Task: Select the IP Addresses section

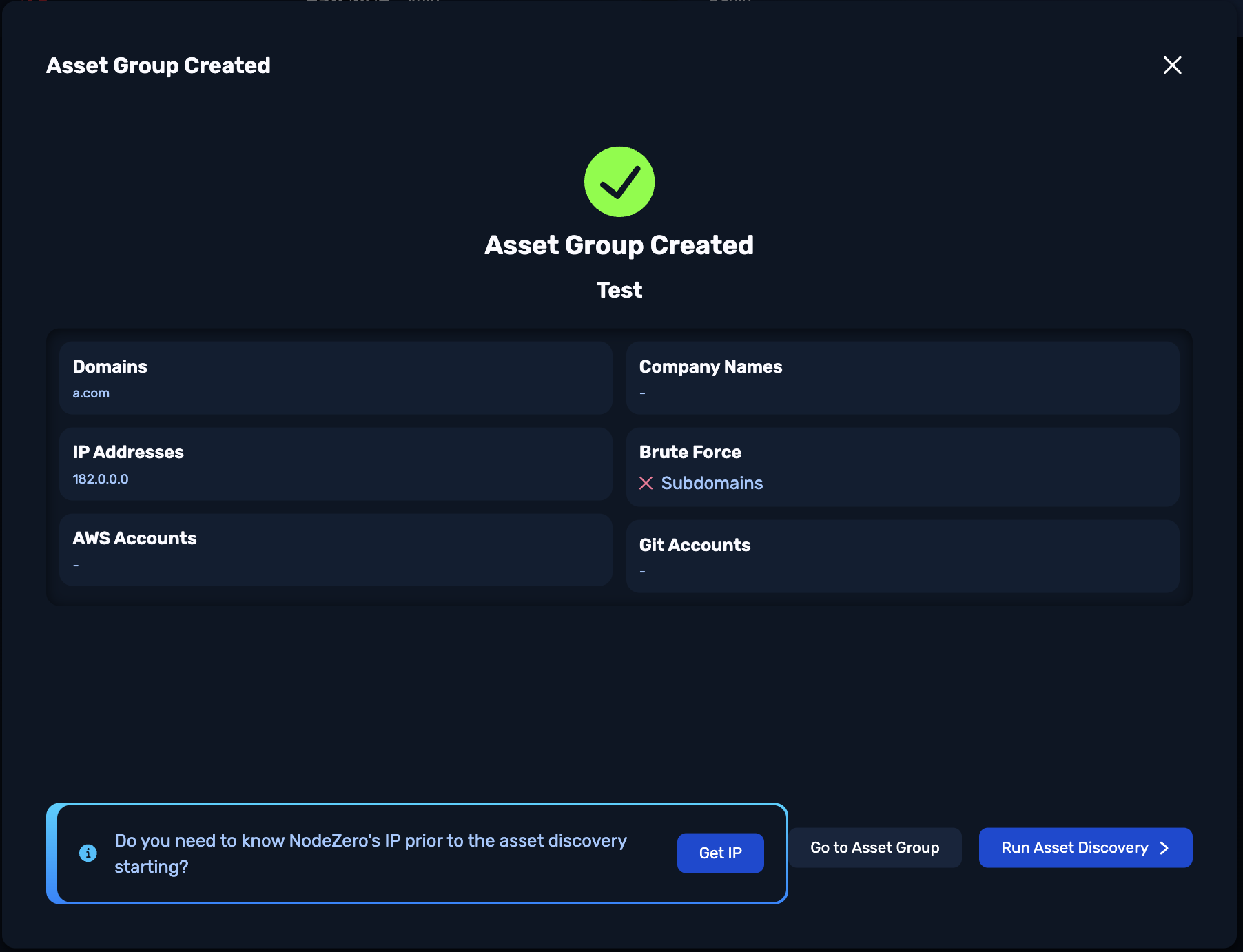Action: [x=336, y=464]
